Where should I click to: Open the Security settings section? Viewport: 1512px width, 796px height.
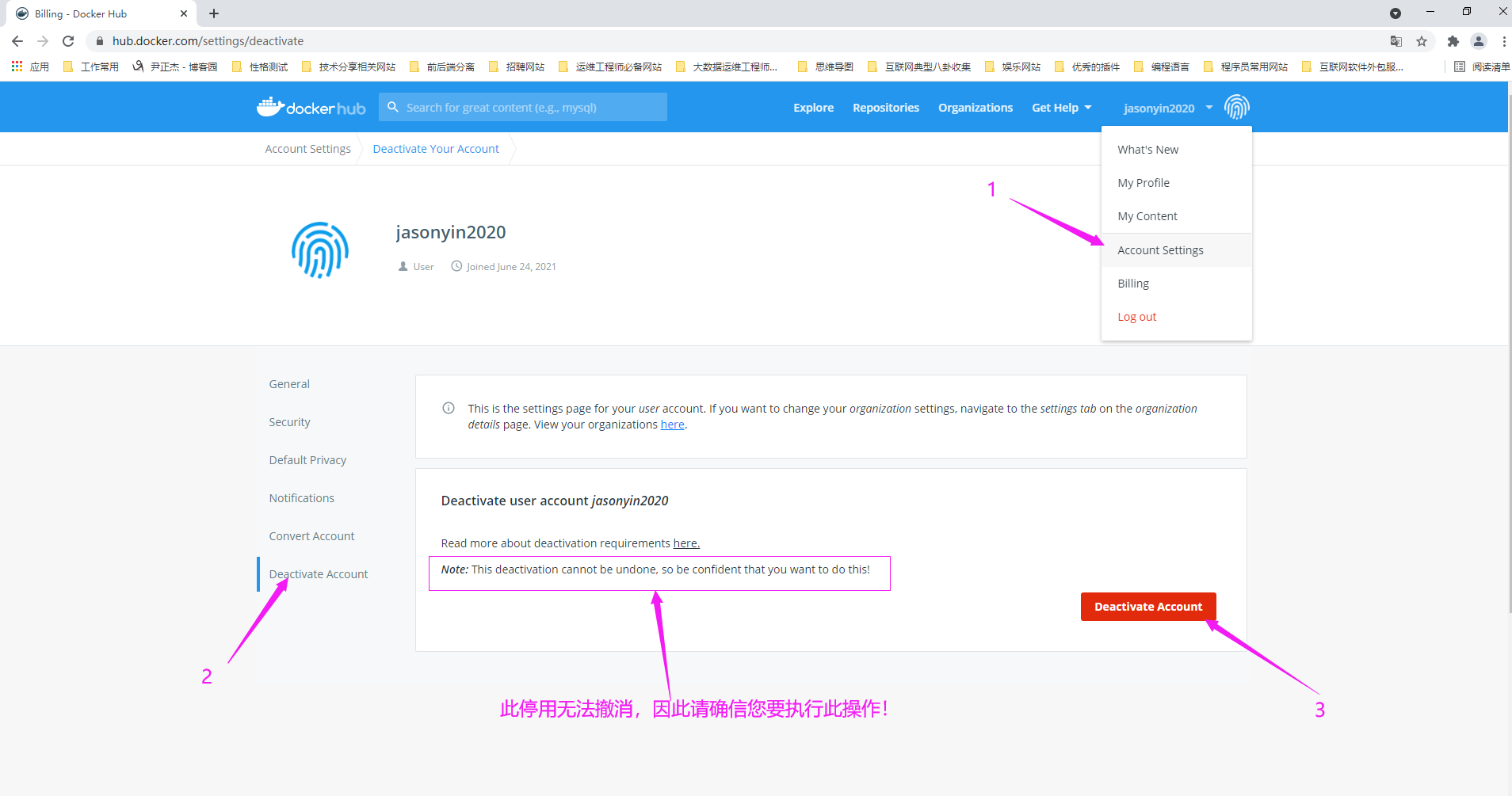tap(289, 422)
